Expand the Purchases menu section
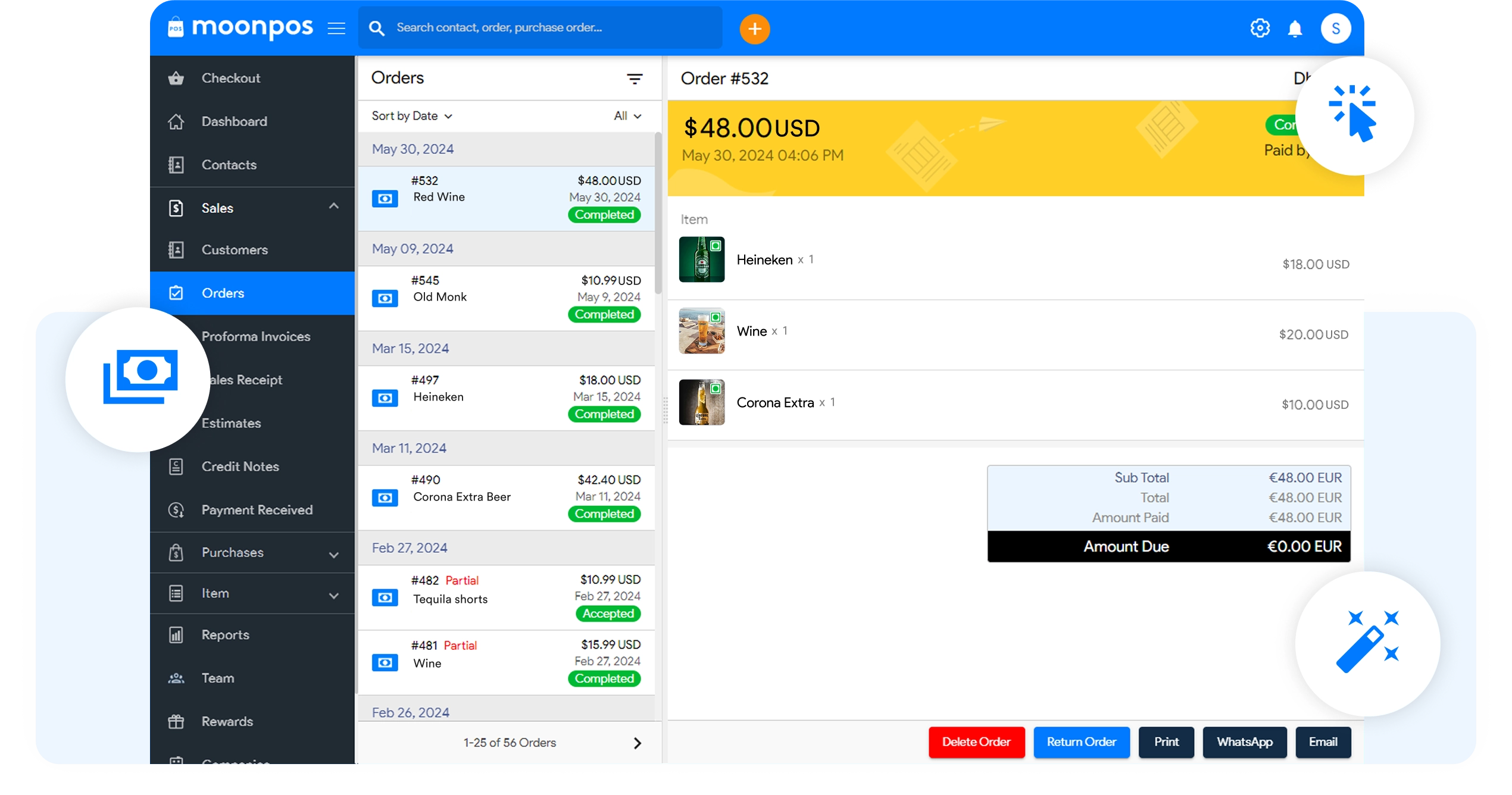 coord(333,554)
